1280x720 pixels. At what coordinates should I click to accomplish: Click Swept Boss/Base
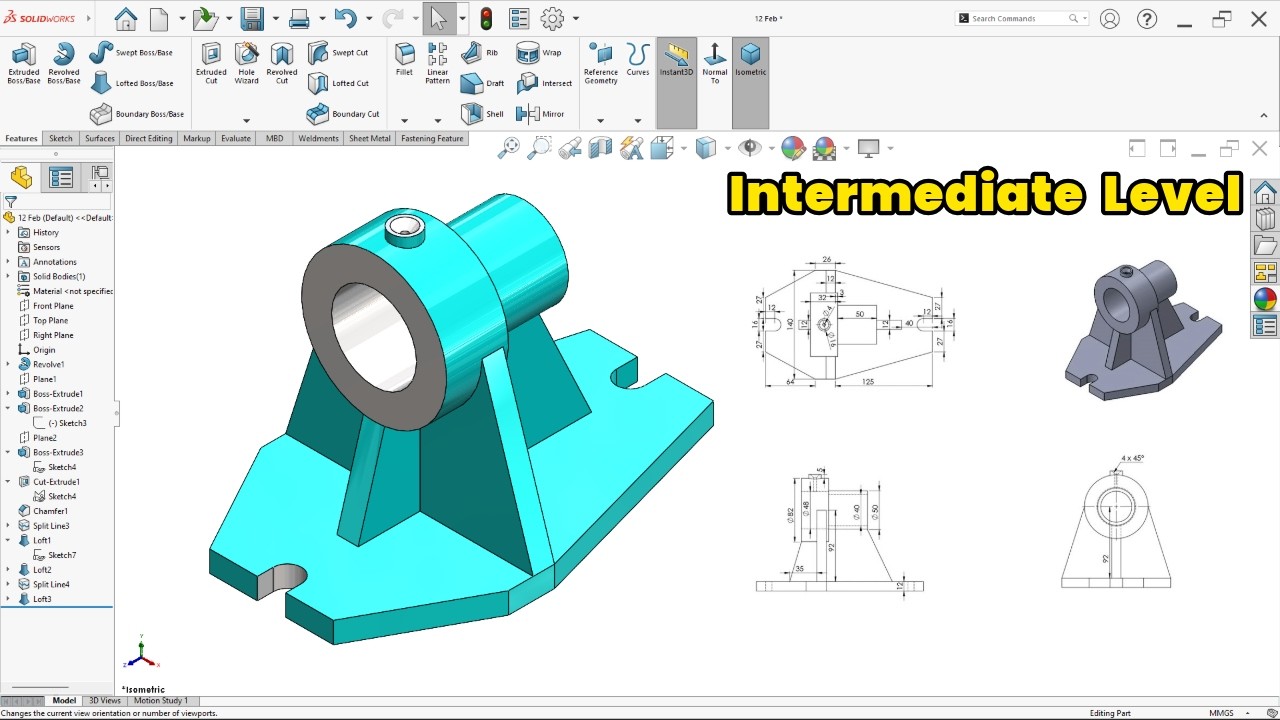[x=131, y=52]
